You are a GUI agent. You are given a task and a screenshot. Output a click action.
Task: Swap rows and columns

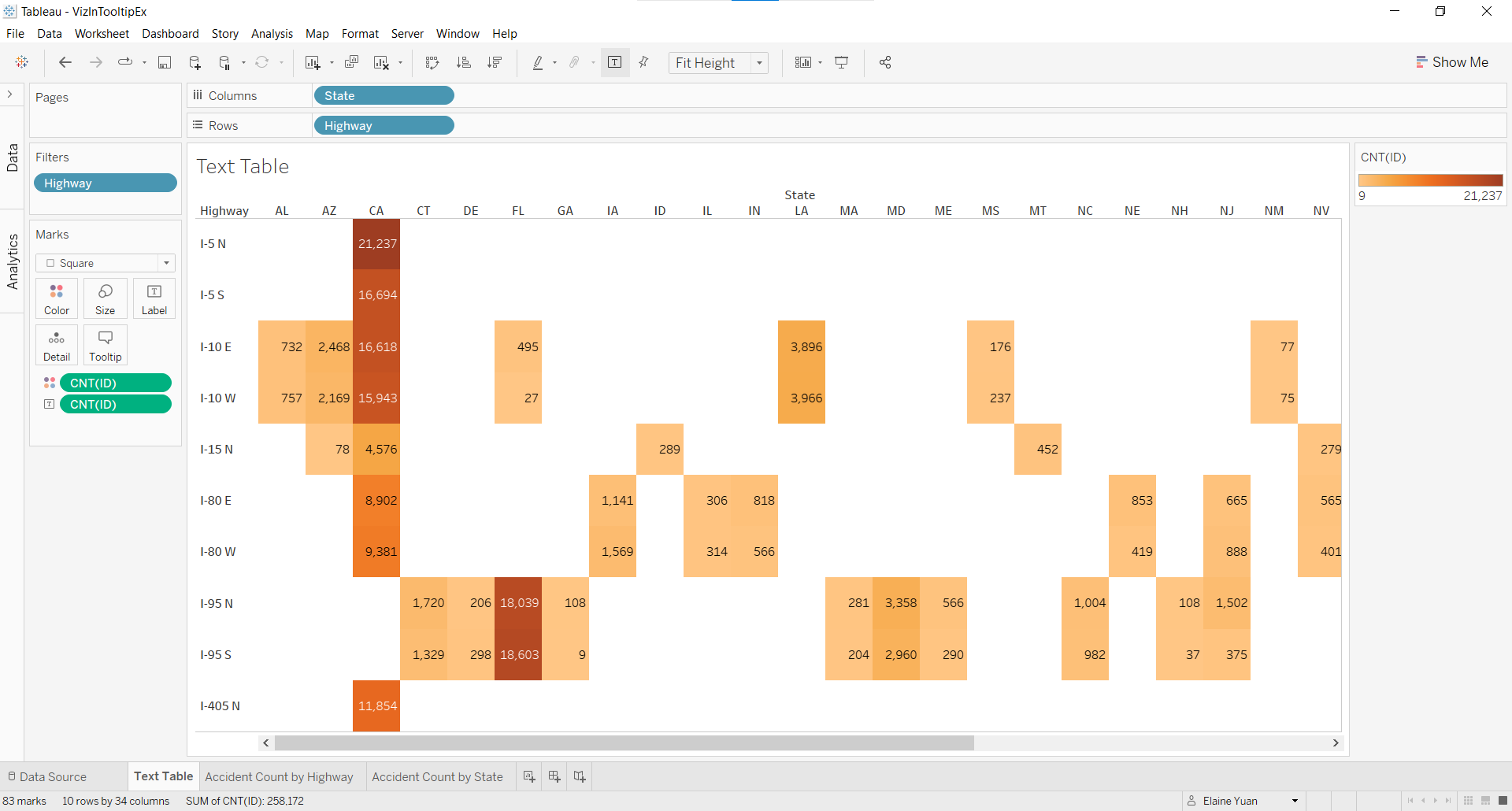[x=432, y=62]
